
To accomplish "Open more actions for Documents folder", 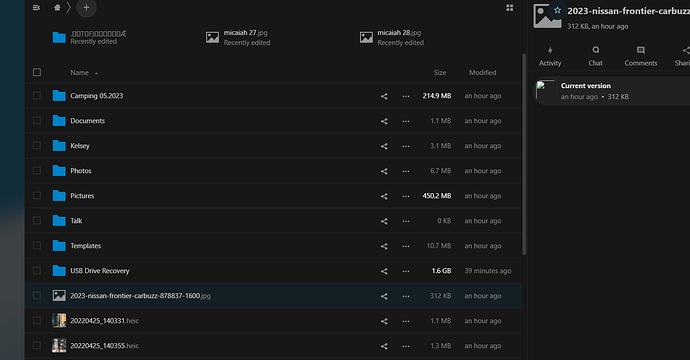I will pyautogui.click(x=406, y=121).
